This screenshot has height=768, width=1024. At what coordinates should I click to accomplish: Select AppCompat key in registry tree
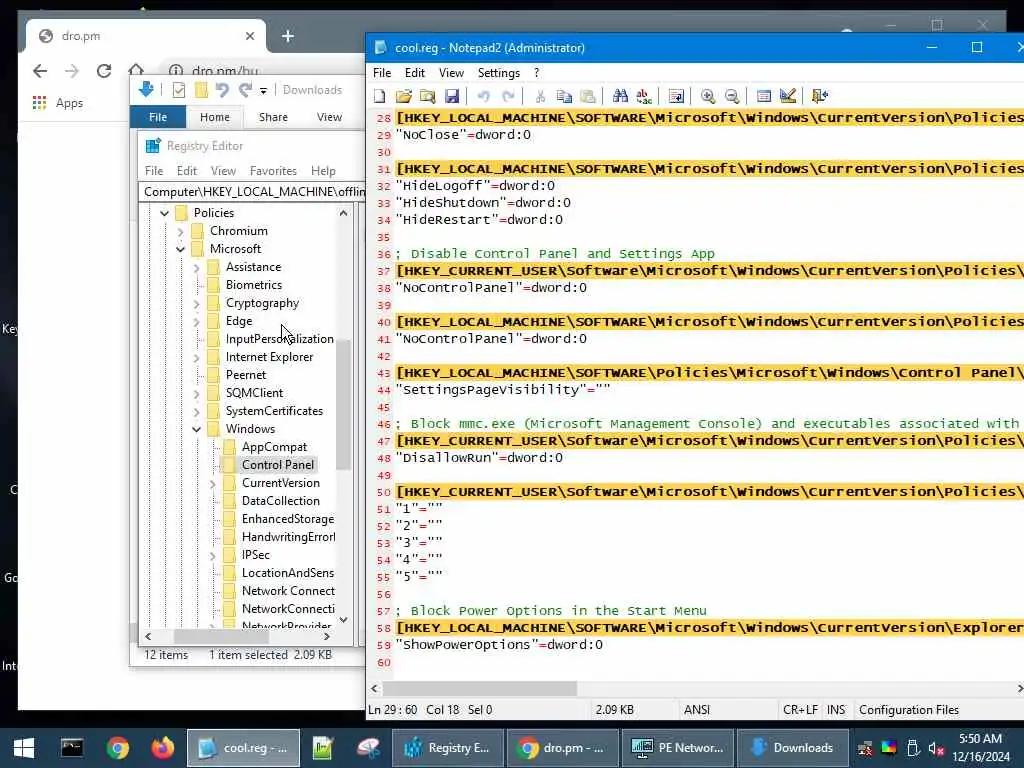pyautogui.click(x=274, y=447)
